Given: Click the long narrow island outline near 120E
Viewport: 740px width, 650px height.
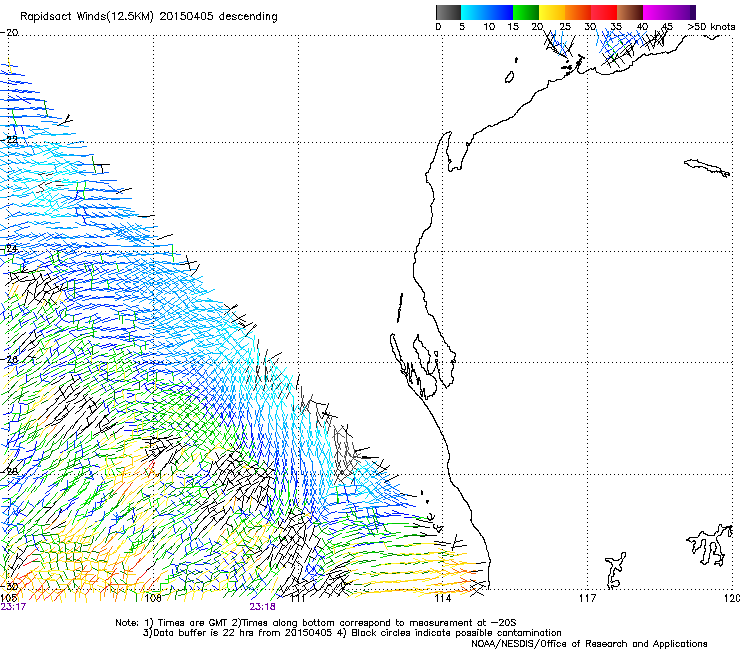Looking at the screenshot, I should point(707,168).
